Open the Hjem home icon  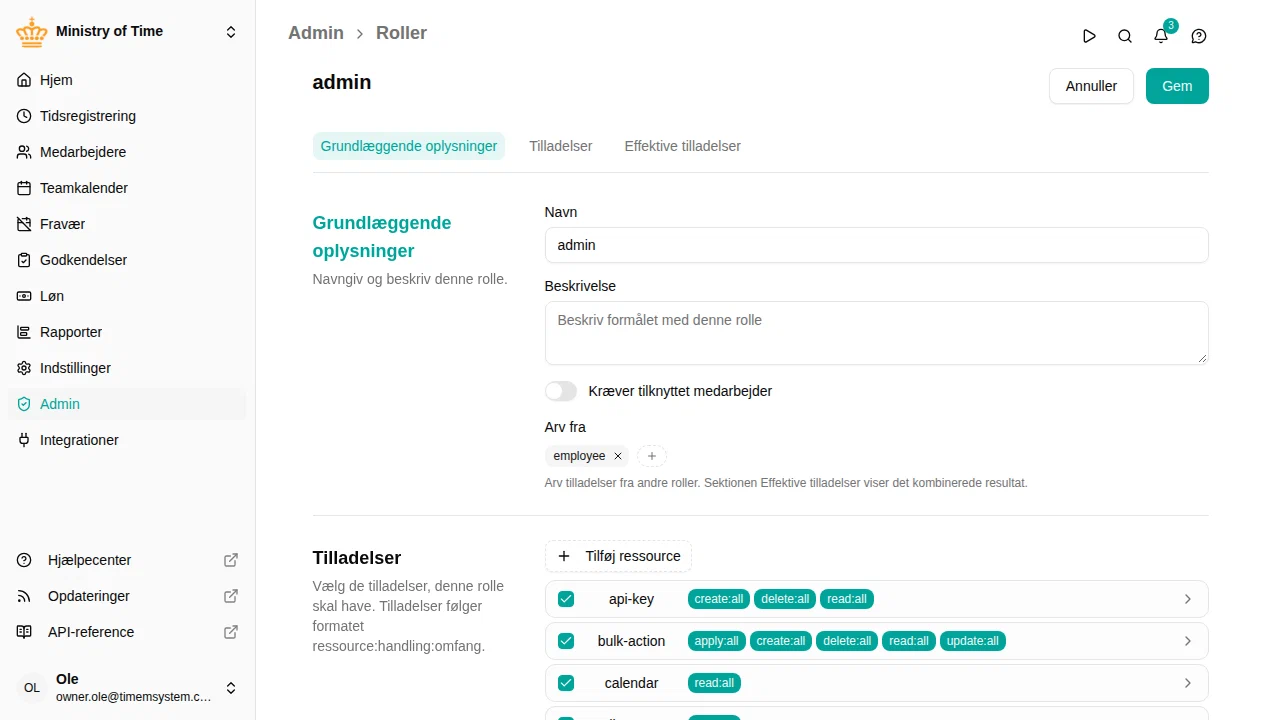[x=25, y=80]
